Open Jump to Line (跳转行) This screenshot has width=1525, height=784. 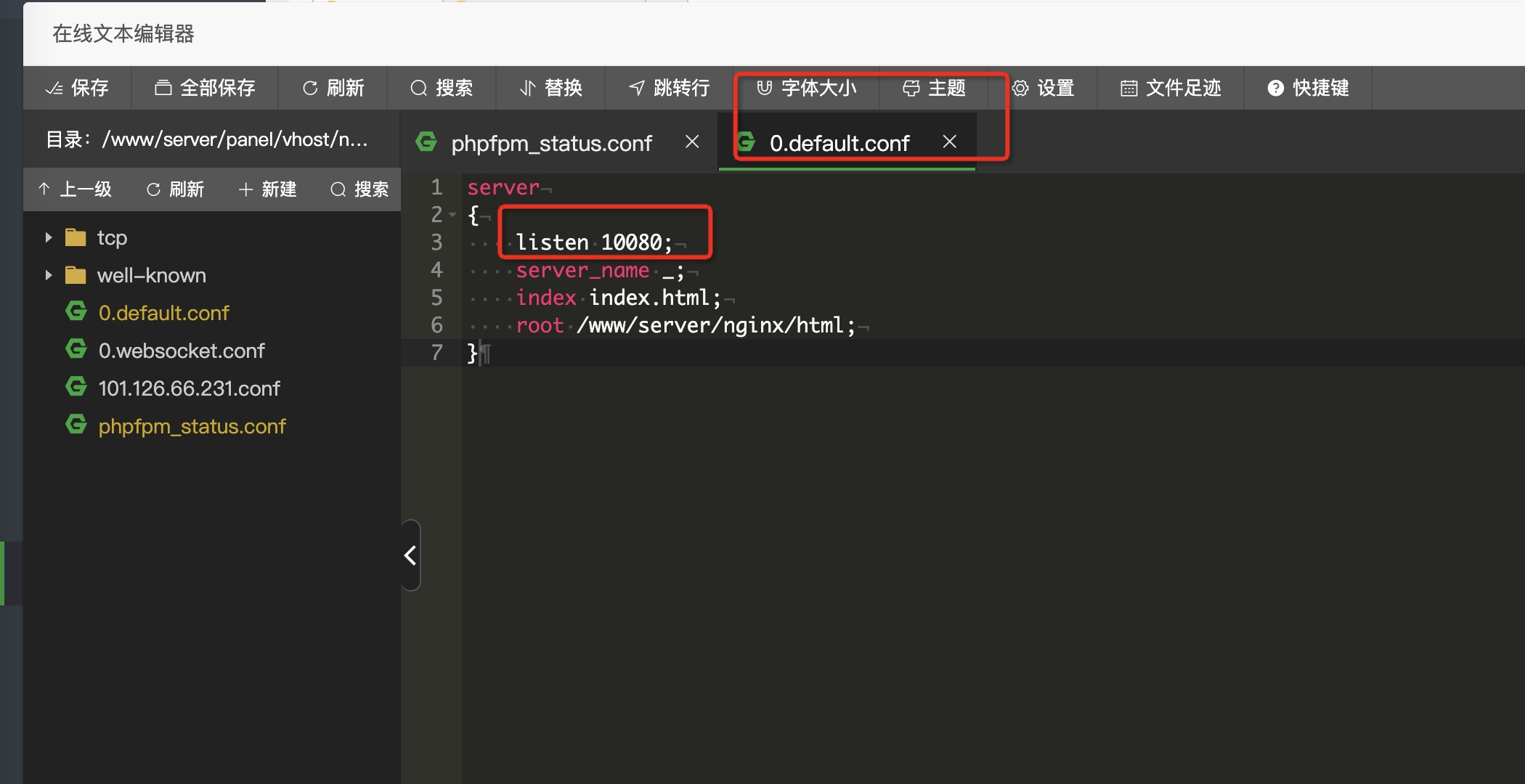pos(669,88)
